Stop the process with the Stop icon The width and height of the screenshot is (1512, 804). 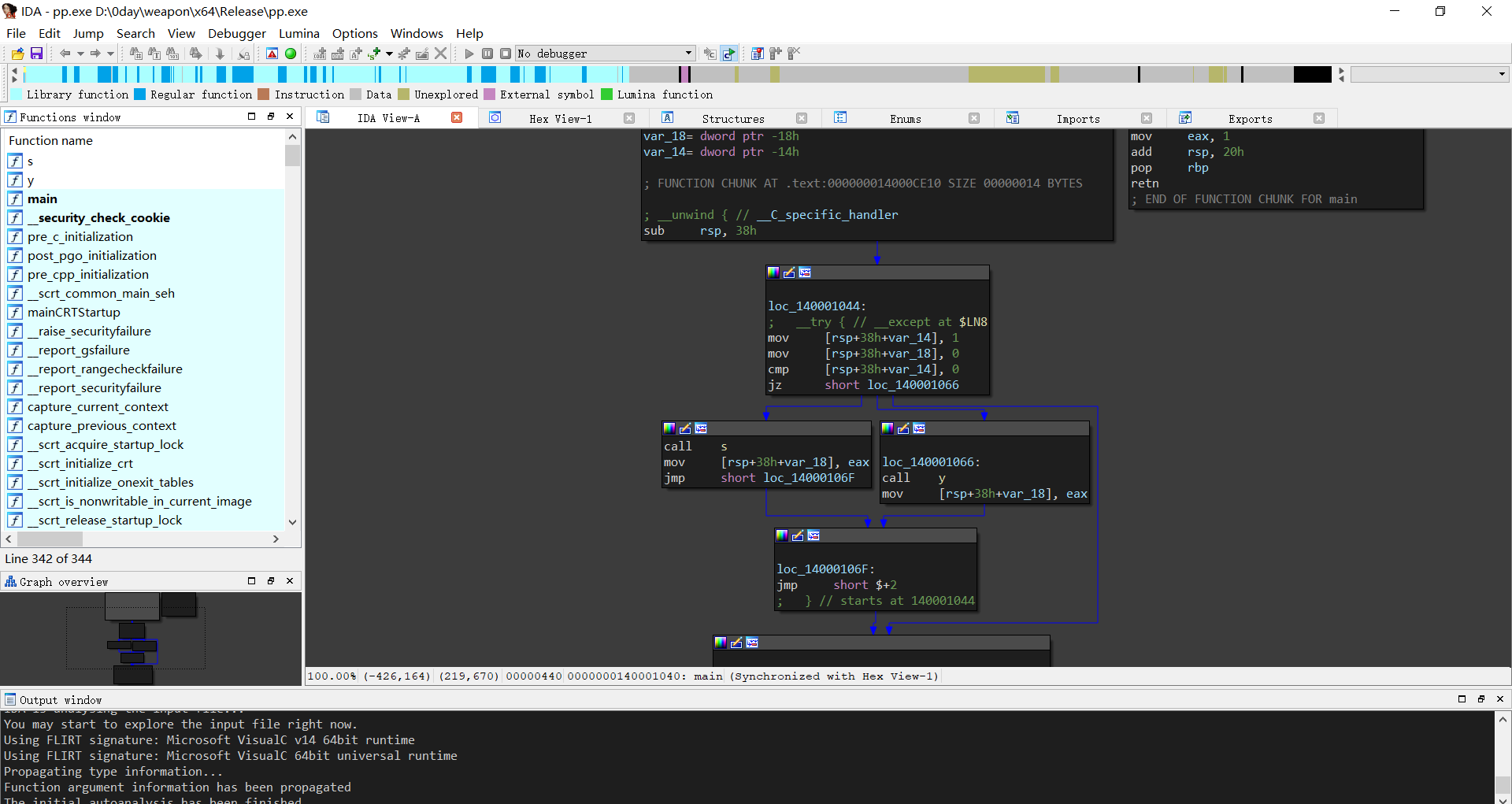coord(506,54)
